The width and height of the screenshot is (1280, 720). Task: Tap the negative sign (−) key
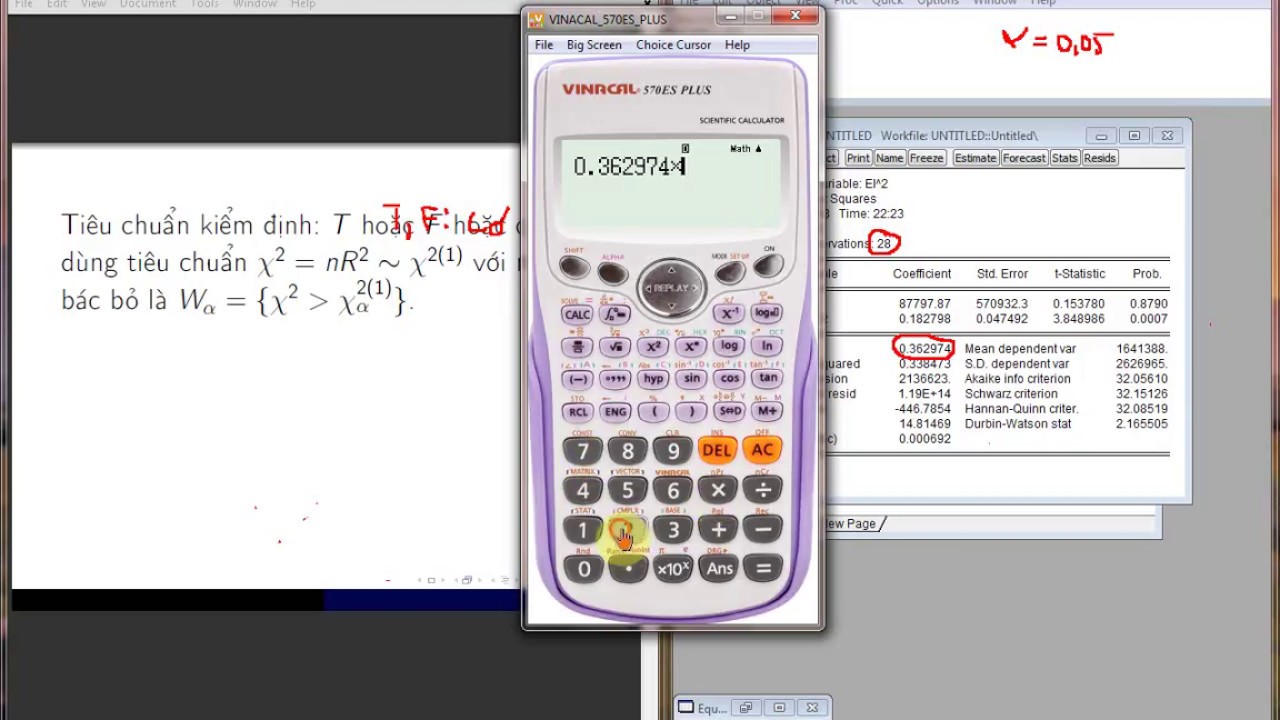pos(577,379)
